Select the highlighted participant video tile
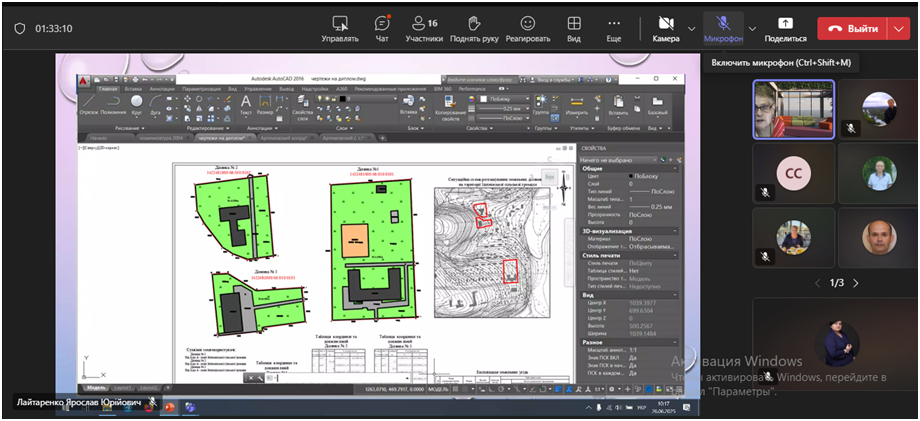The height and width of the screenshot is (421, 920). tap(793, 108)
